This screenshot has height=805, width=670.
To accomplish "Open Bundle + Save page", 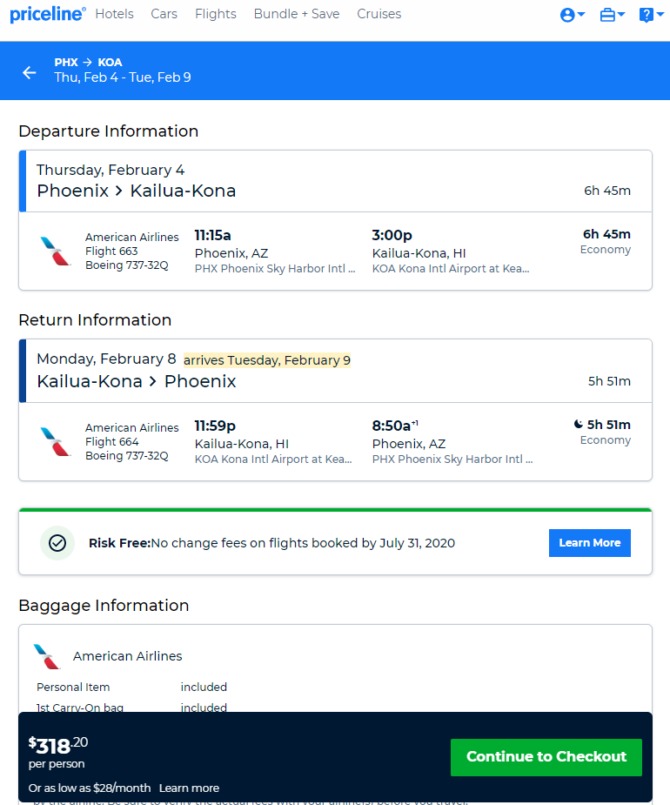I will [297, 14].
